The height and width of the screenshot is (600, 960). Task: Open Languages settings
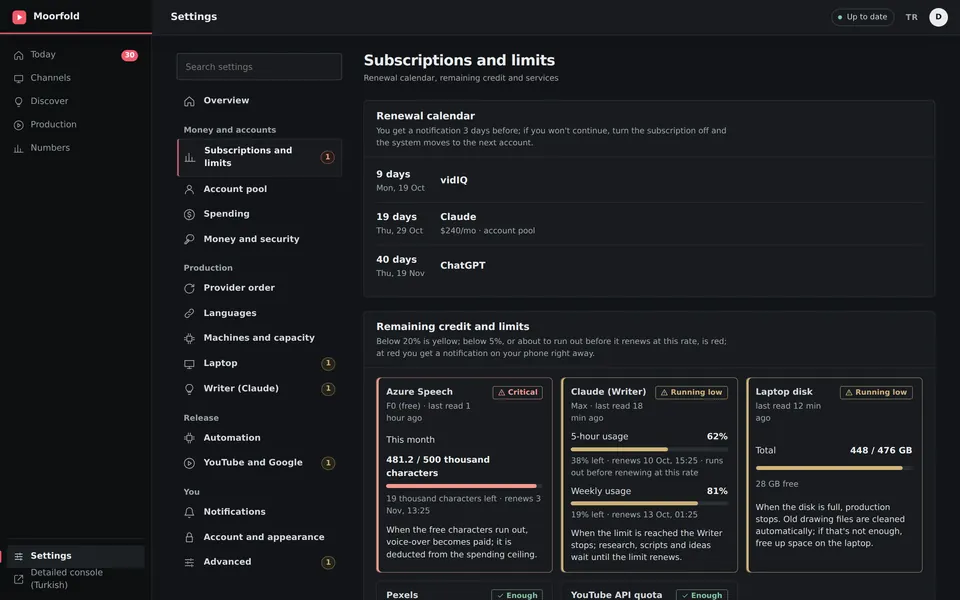(x=259, y=313)
